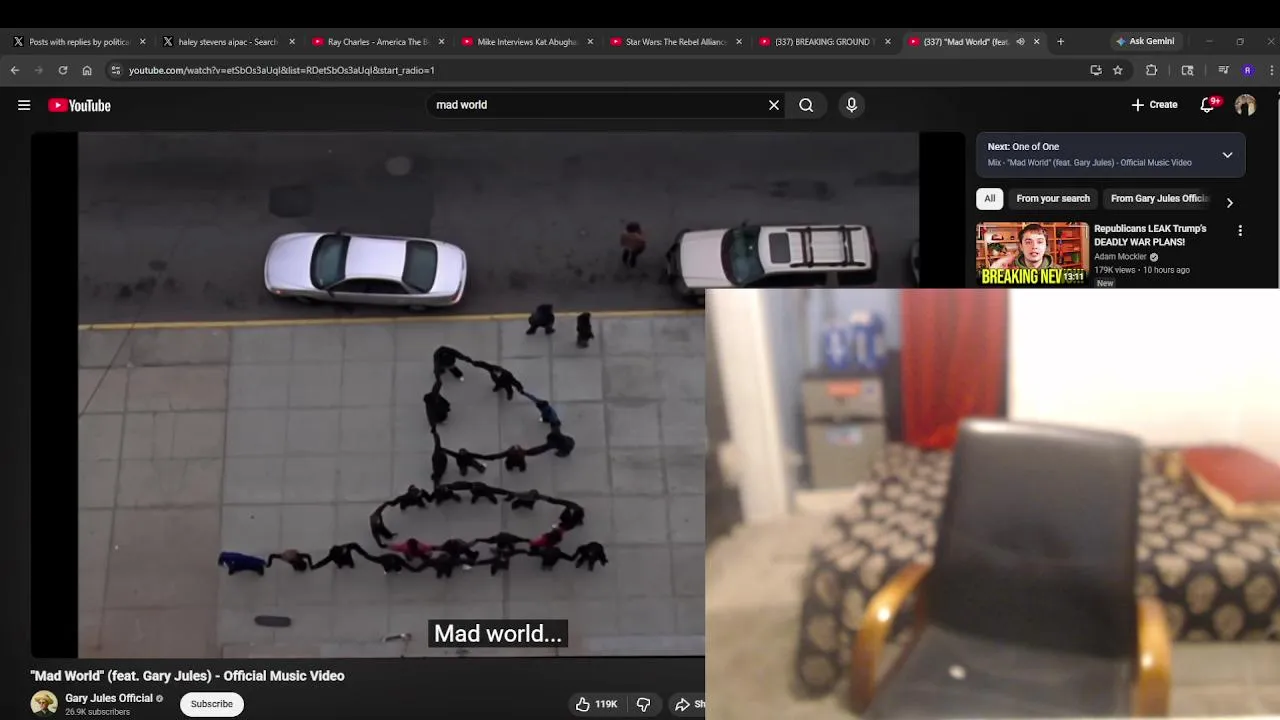Open options for Republicans LEAK video
1280x720 pixels.
coord(1240,231)
